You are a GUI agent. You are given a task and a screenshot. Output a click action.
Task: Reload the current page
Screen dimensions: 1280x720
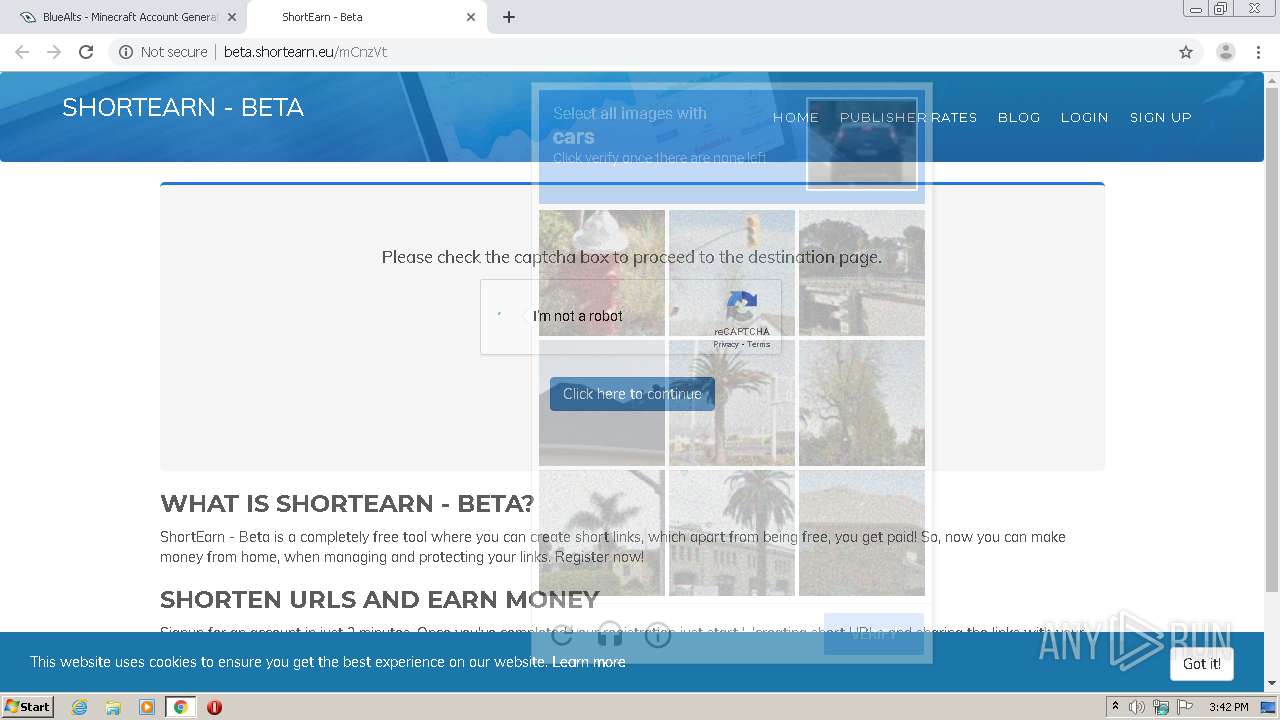click(86, 52)
